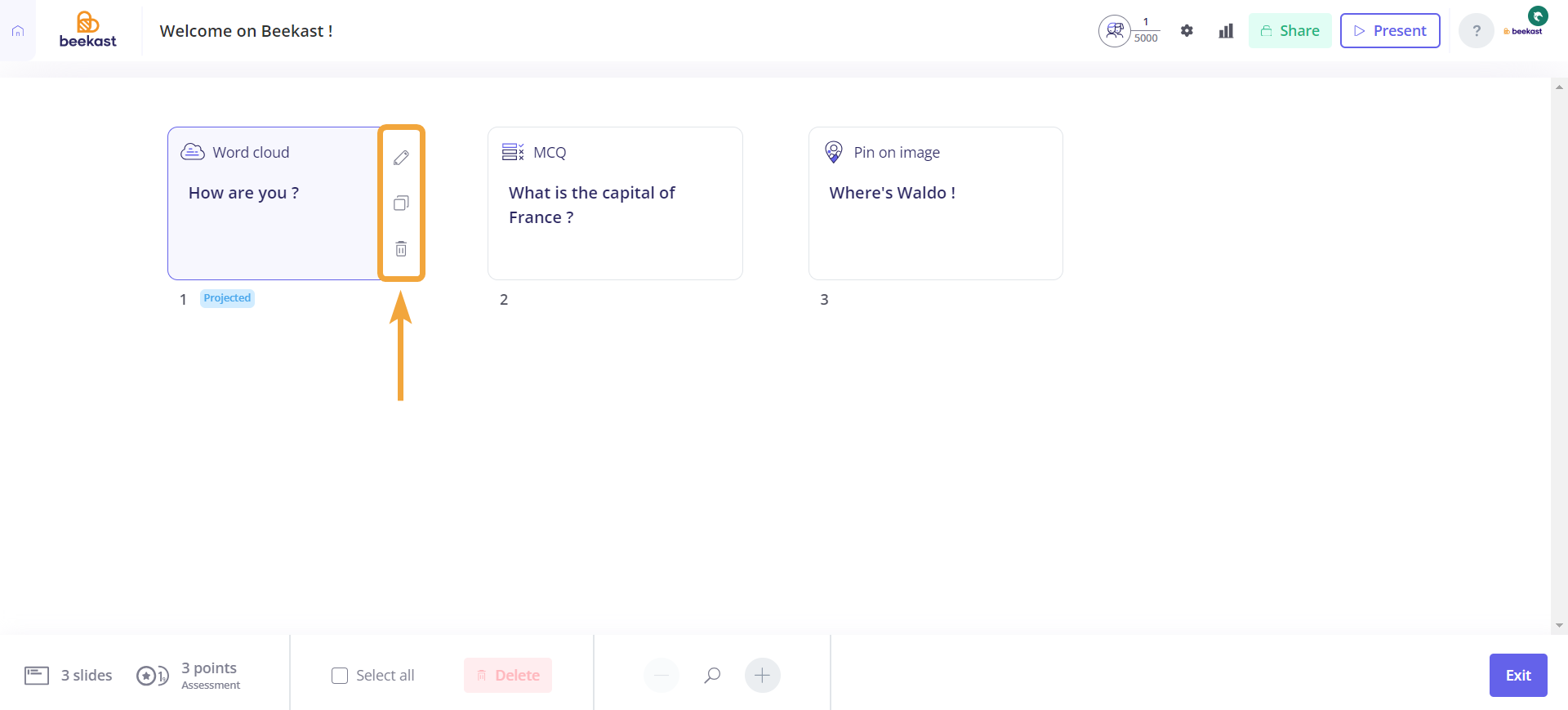Click the trash icon on Word cloud slide

(401, 248)
